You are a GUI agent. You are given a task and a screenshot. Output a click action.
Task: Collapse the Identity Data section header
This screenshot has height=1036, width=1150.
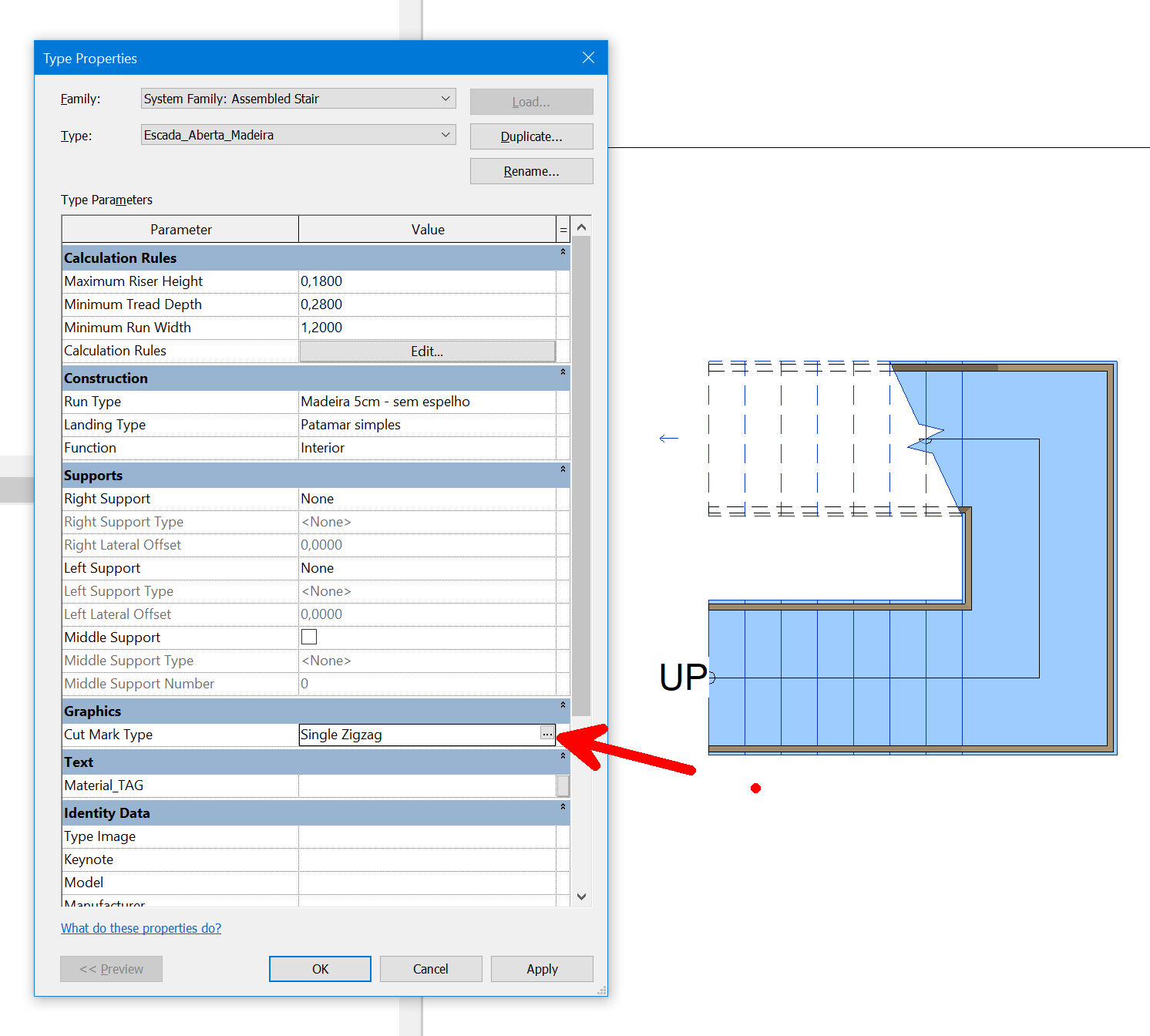[562, 806]
